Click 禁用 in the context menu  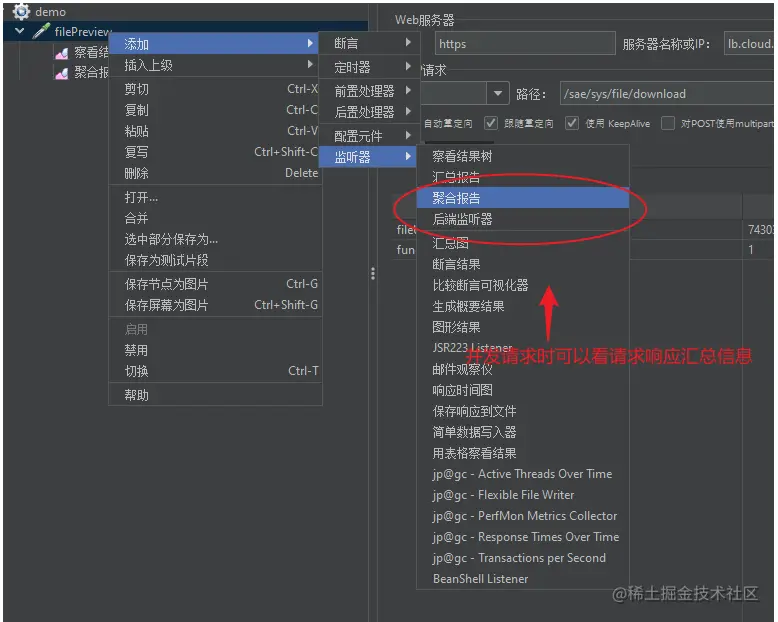click(215, 350)
